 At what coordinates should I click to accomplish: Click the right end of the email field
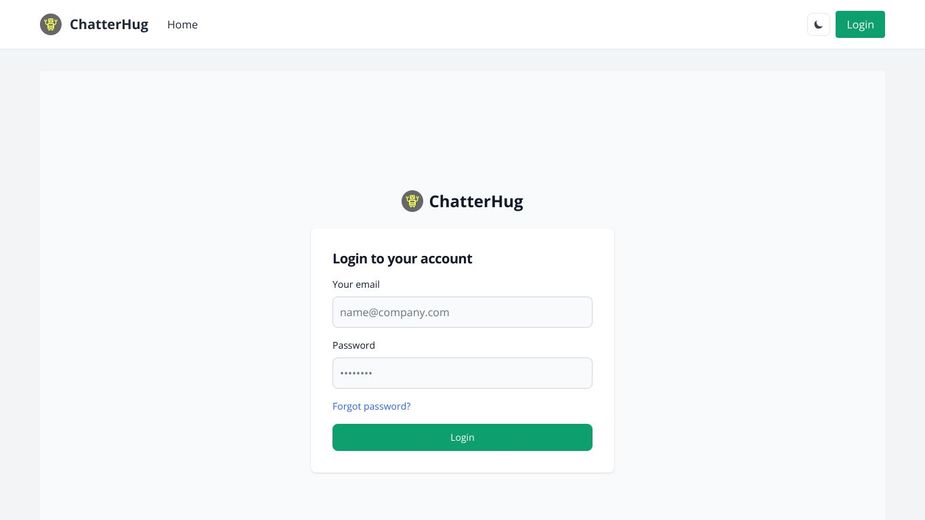(580, 312)
